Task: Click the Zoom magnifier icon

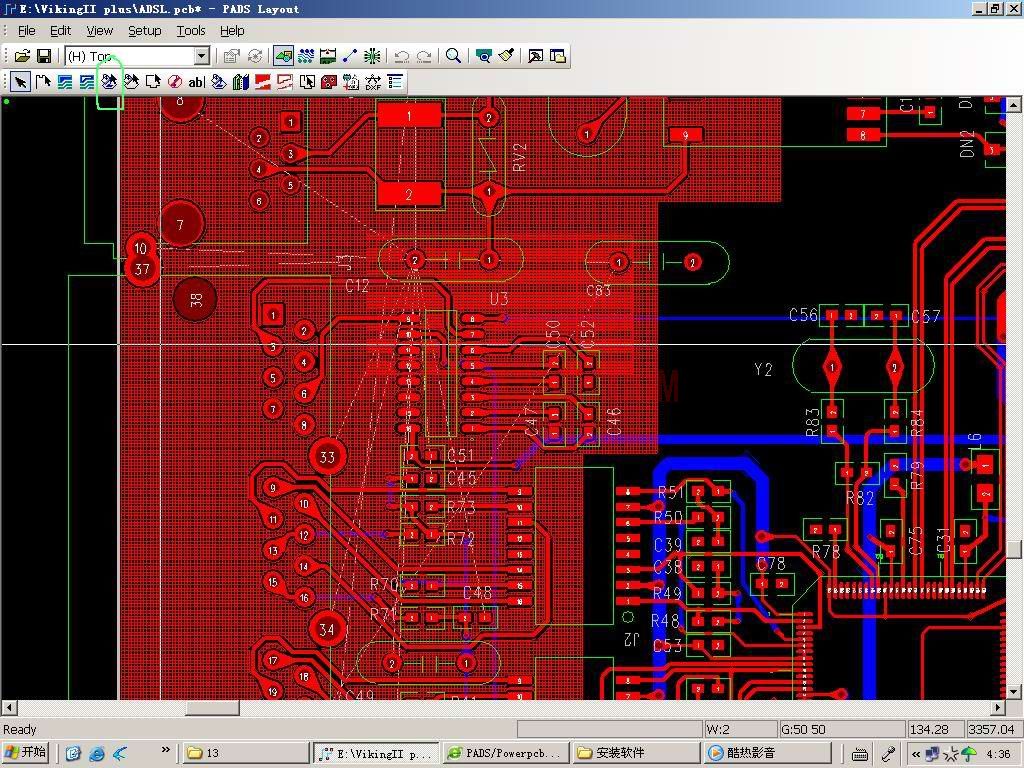Action: [453, 56]
